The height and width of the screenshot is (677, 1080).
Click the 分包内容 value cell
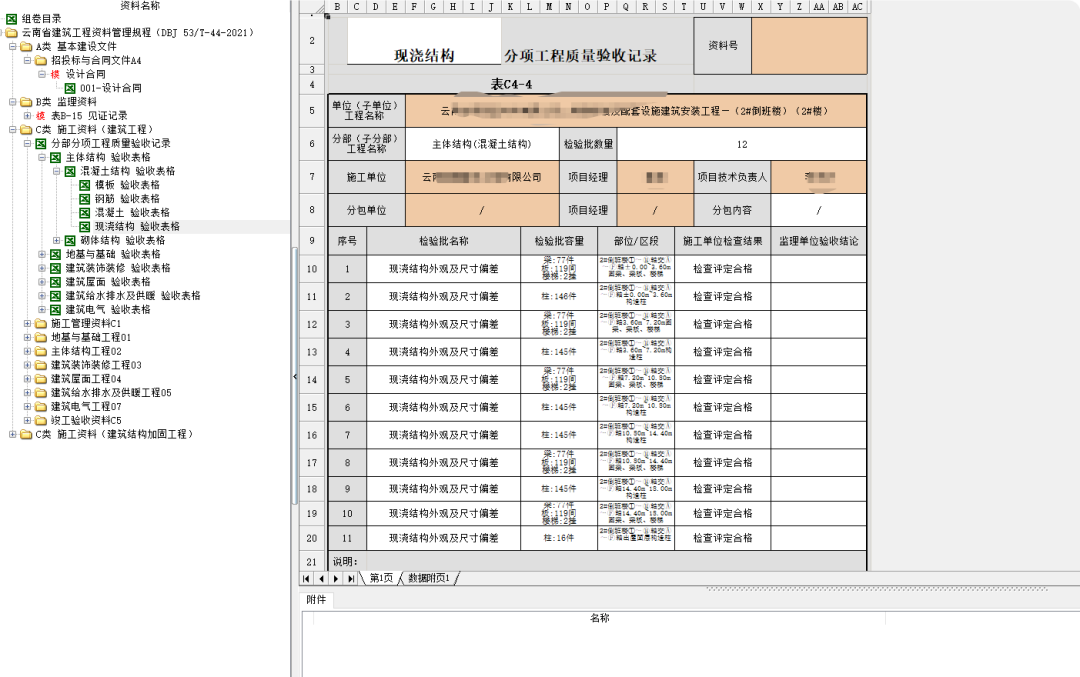[x=818, y=210]
